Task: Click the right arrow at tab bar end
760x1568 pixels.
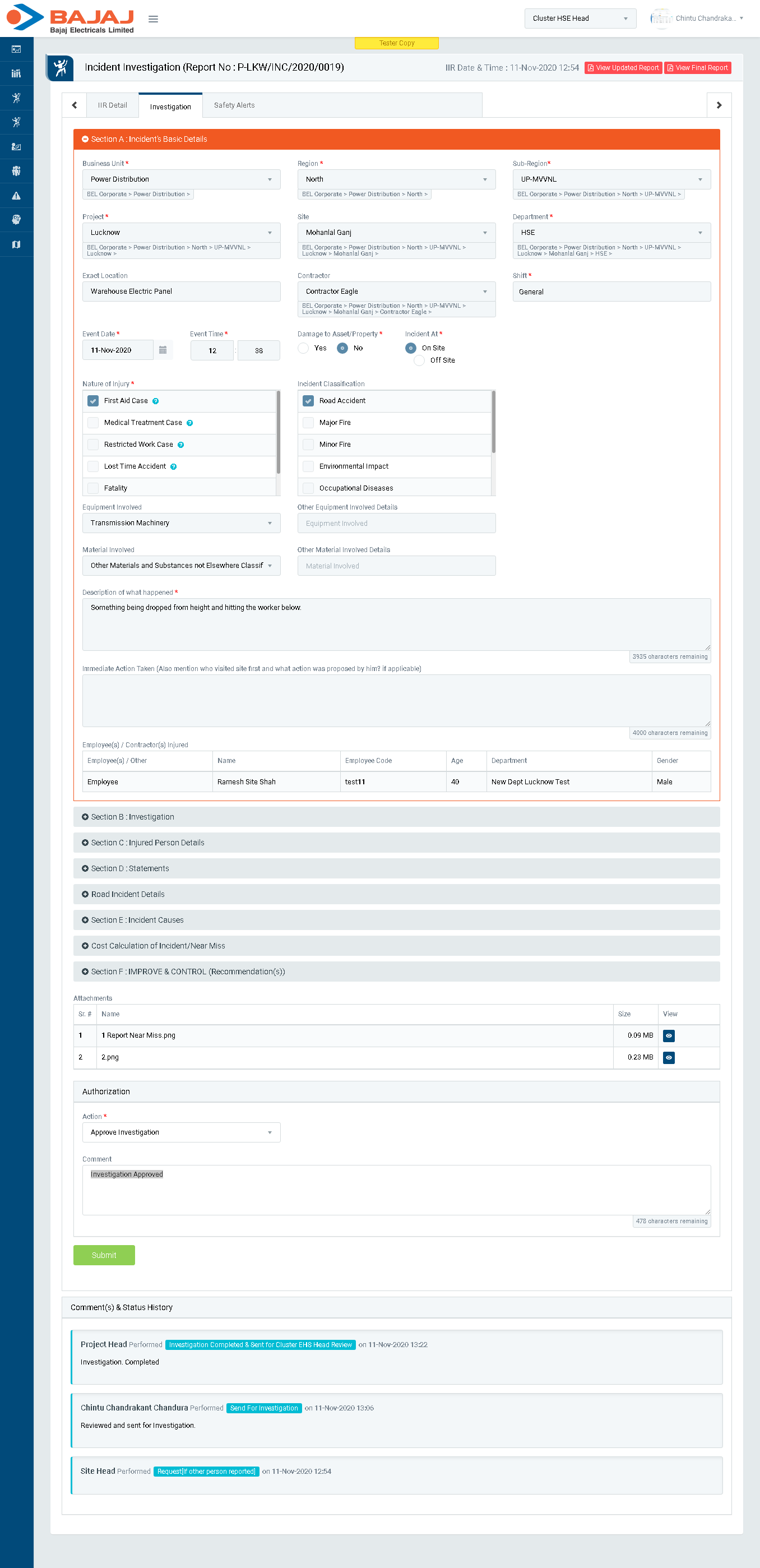Action: pos(719,105)
